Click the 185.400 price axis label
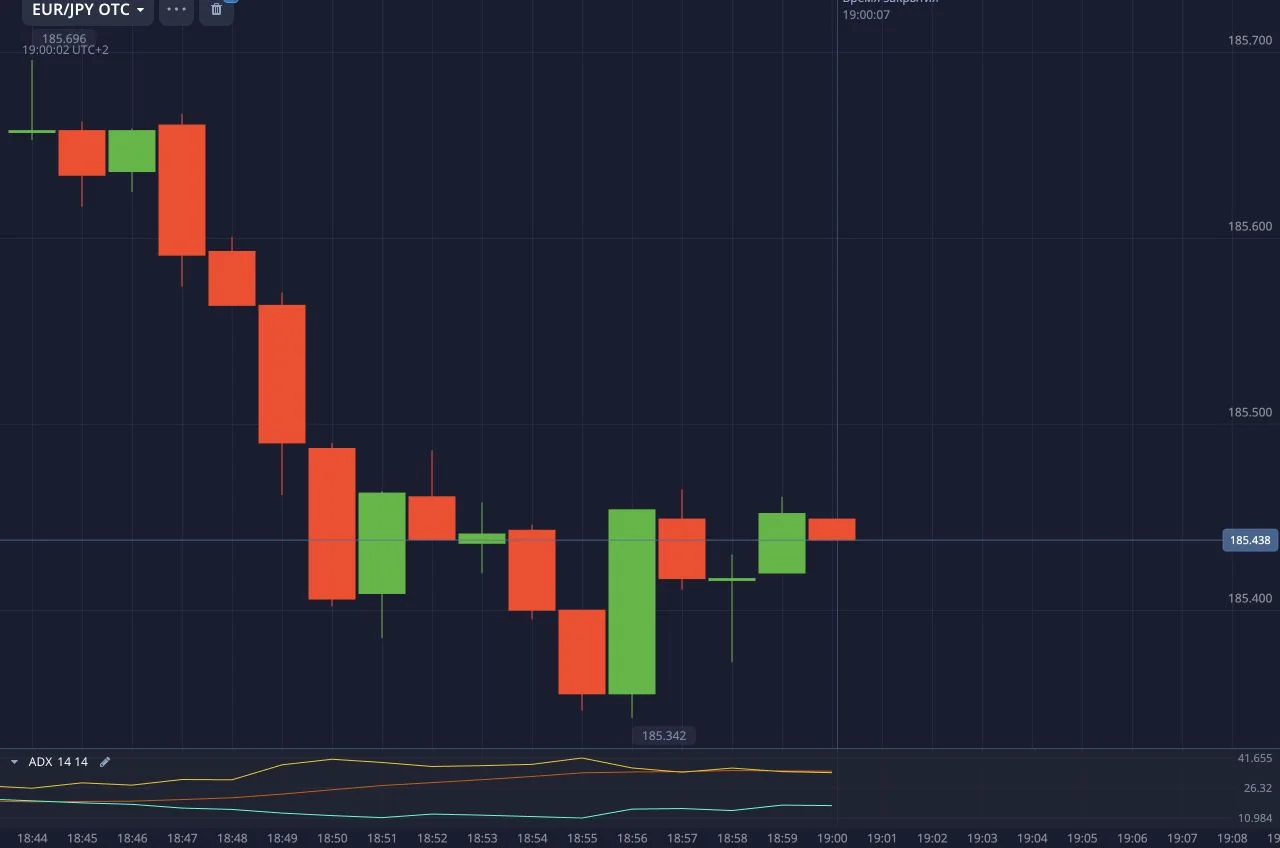 pos(1250,599)
